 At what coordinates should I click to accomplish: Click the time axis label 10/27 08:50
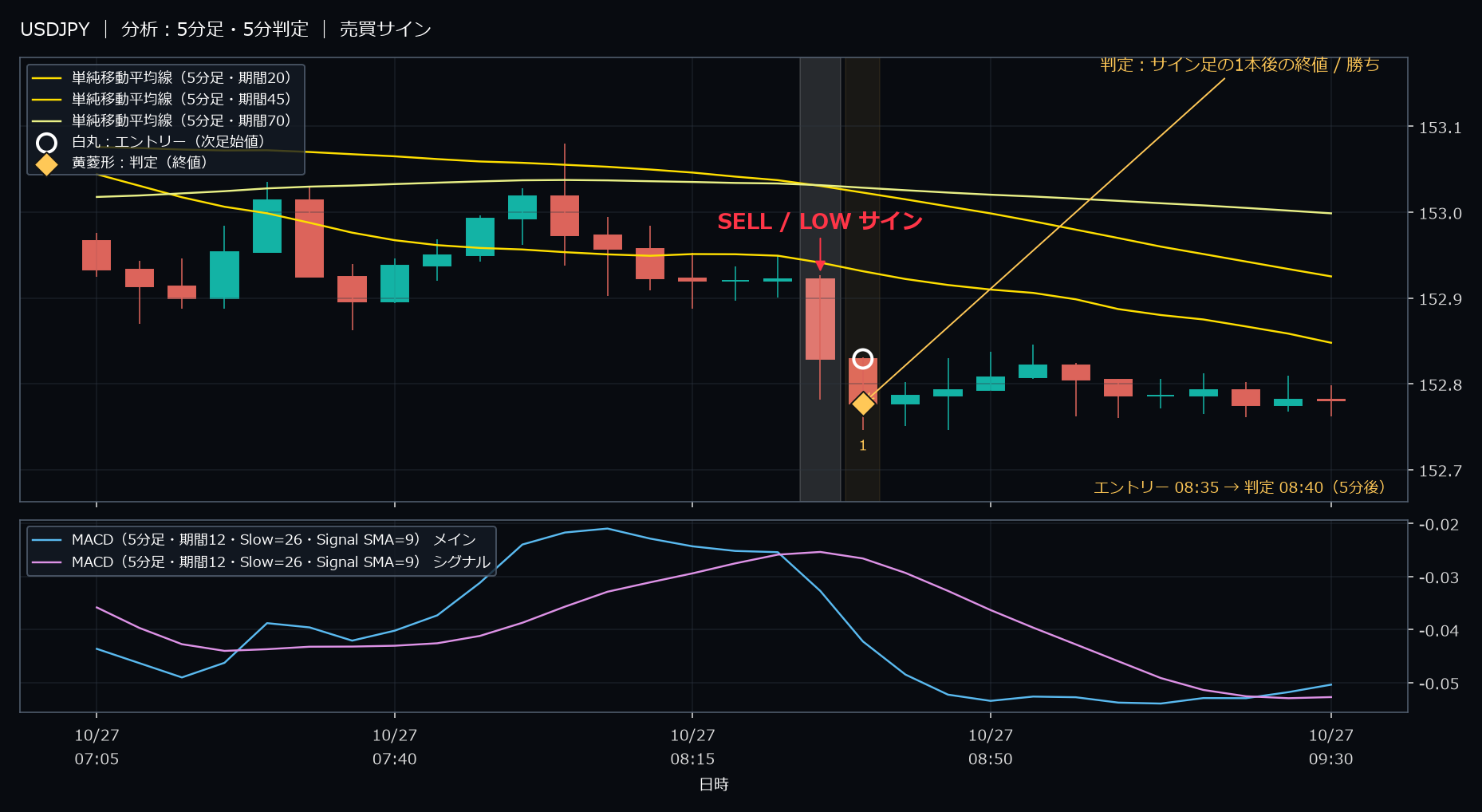(991, 747)
